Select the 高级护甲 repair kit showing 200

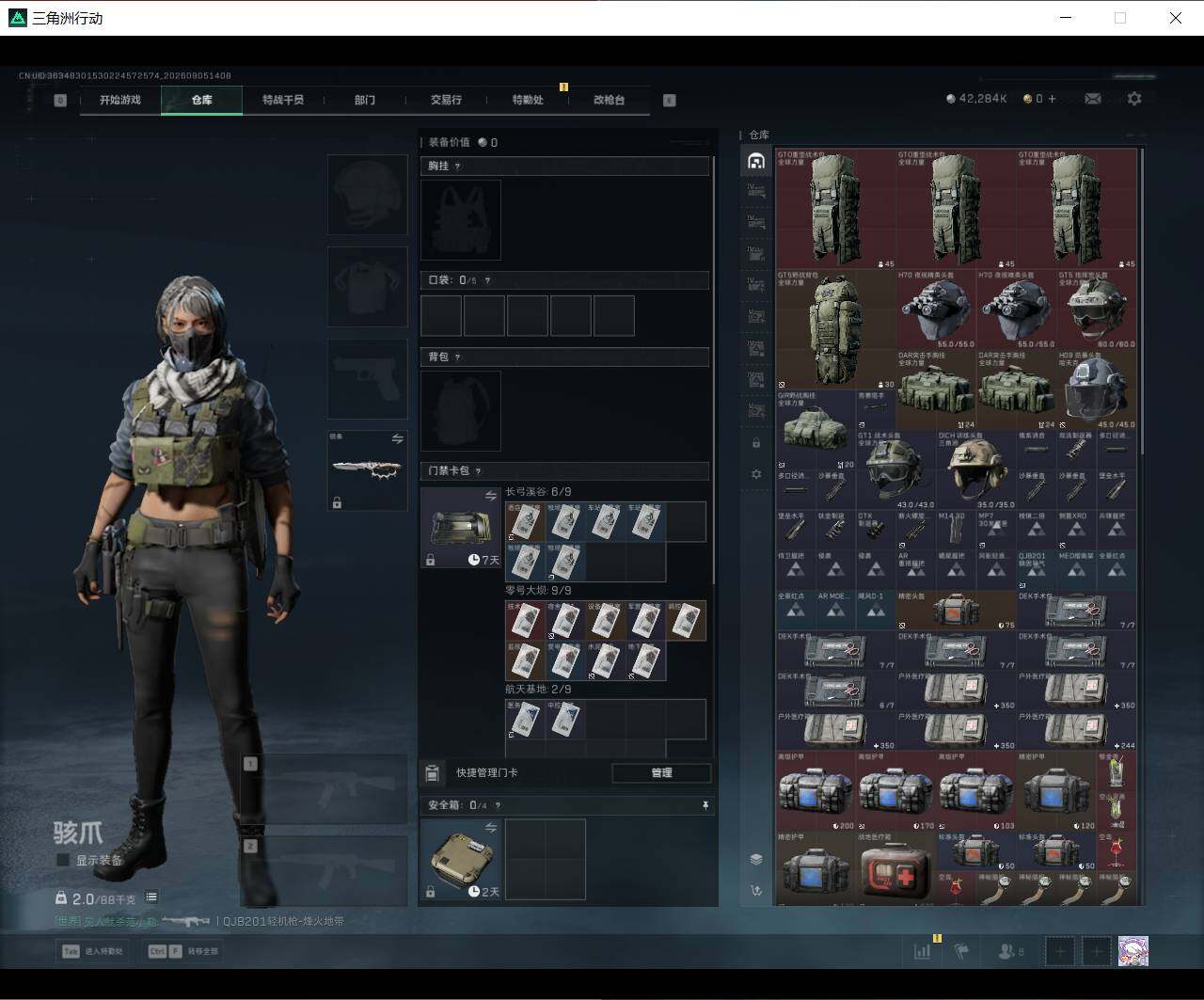click(816, 790)
